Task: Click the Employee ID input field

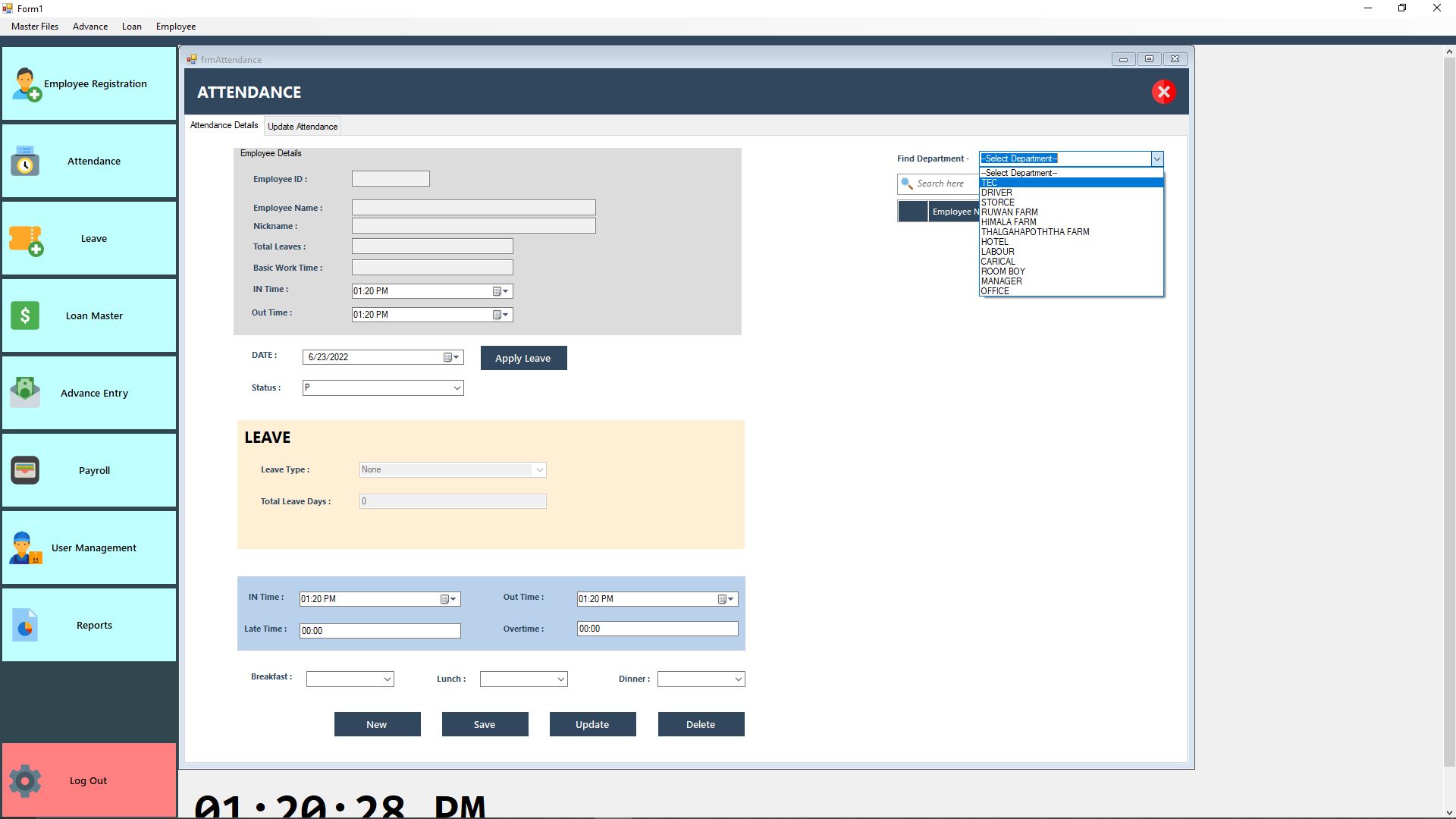Action: (391, 179)
